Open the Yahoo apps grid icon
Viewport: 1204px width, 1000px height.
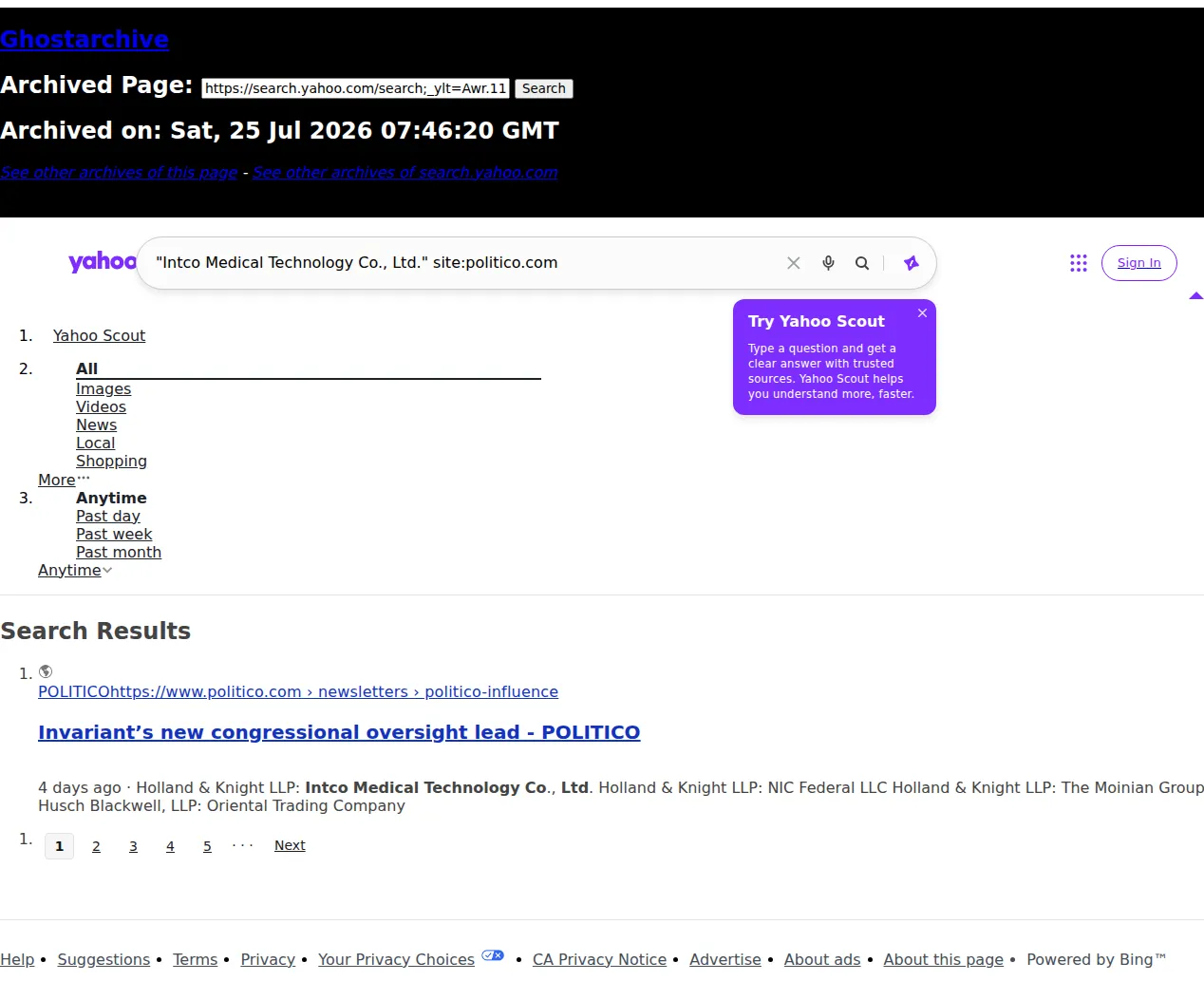coord(1079,263)
